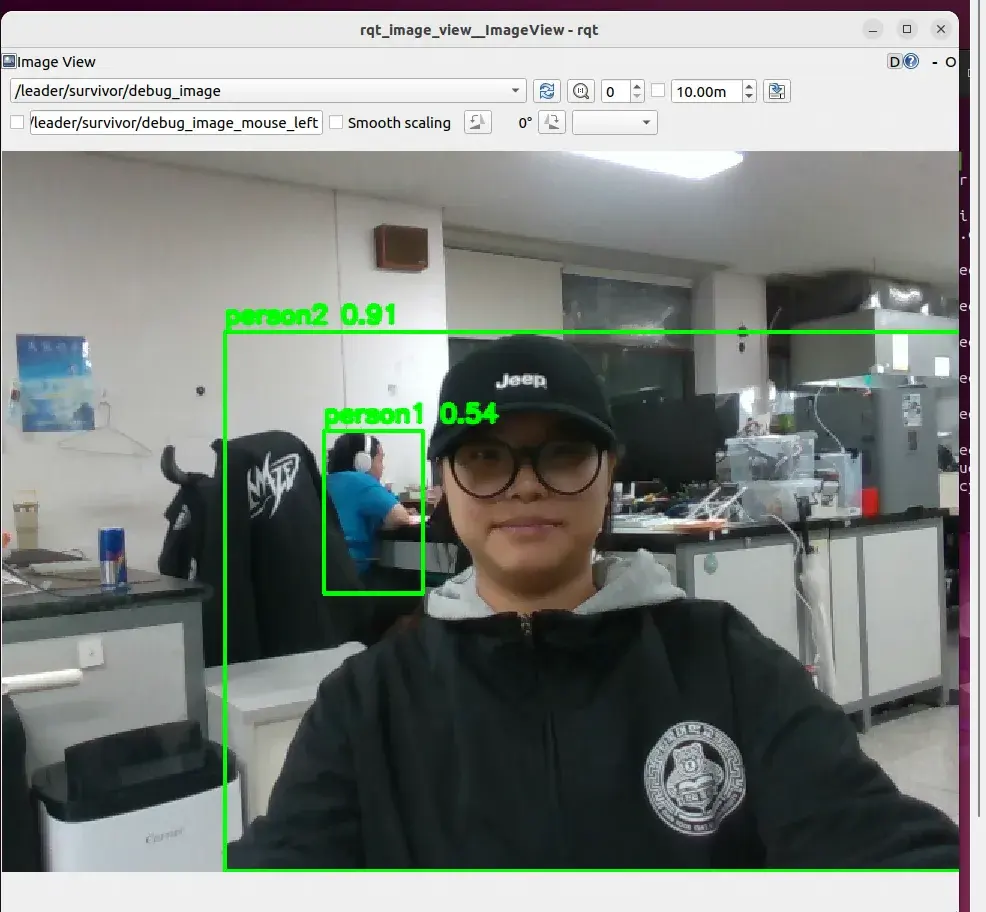Viewport: 986px width, 912px height.
Task: Toggle the Smooth scaling checkbox
Action: coord(336,122)
